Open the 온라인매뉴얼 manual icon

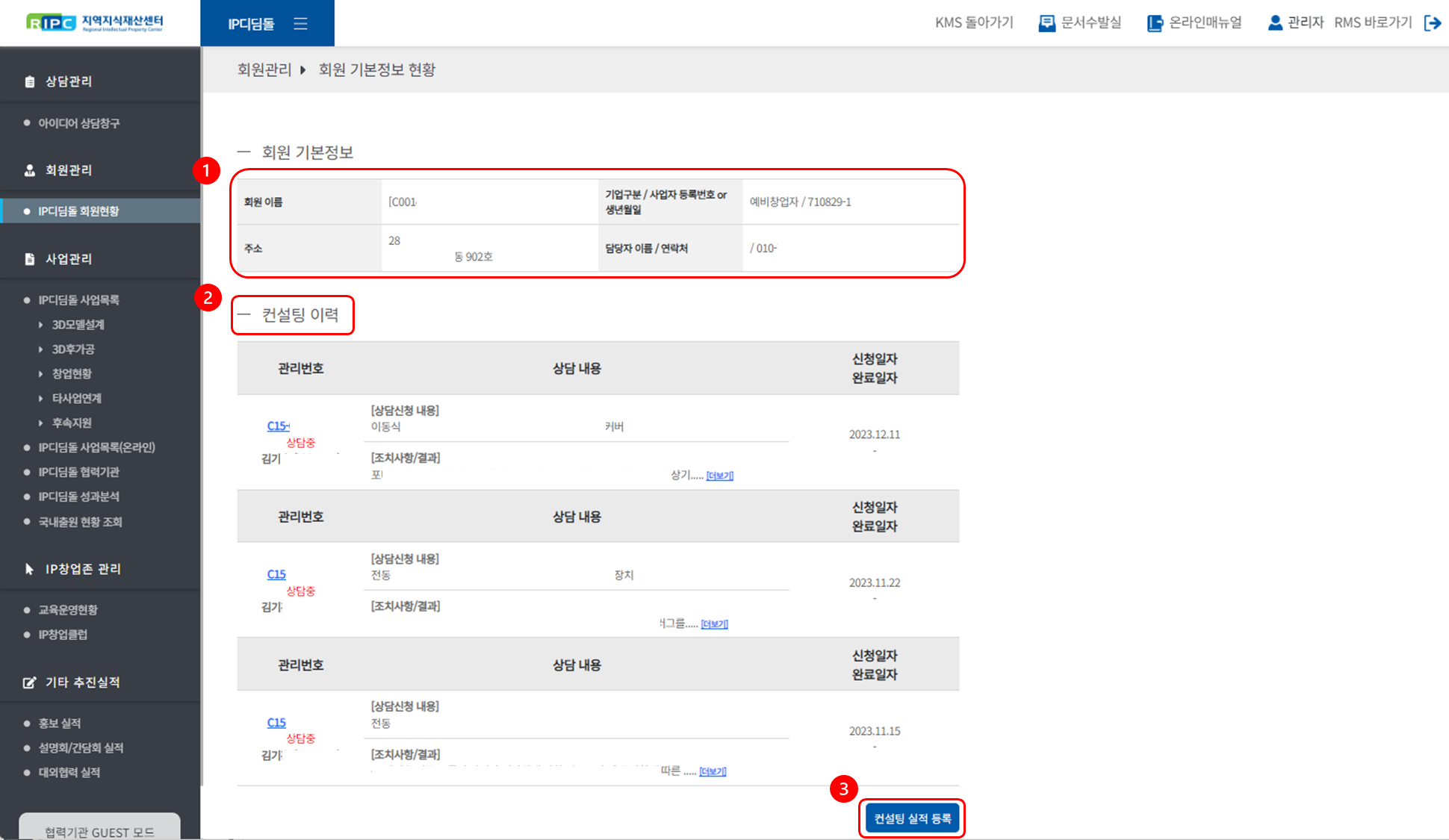pos(1155,23)
